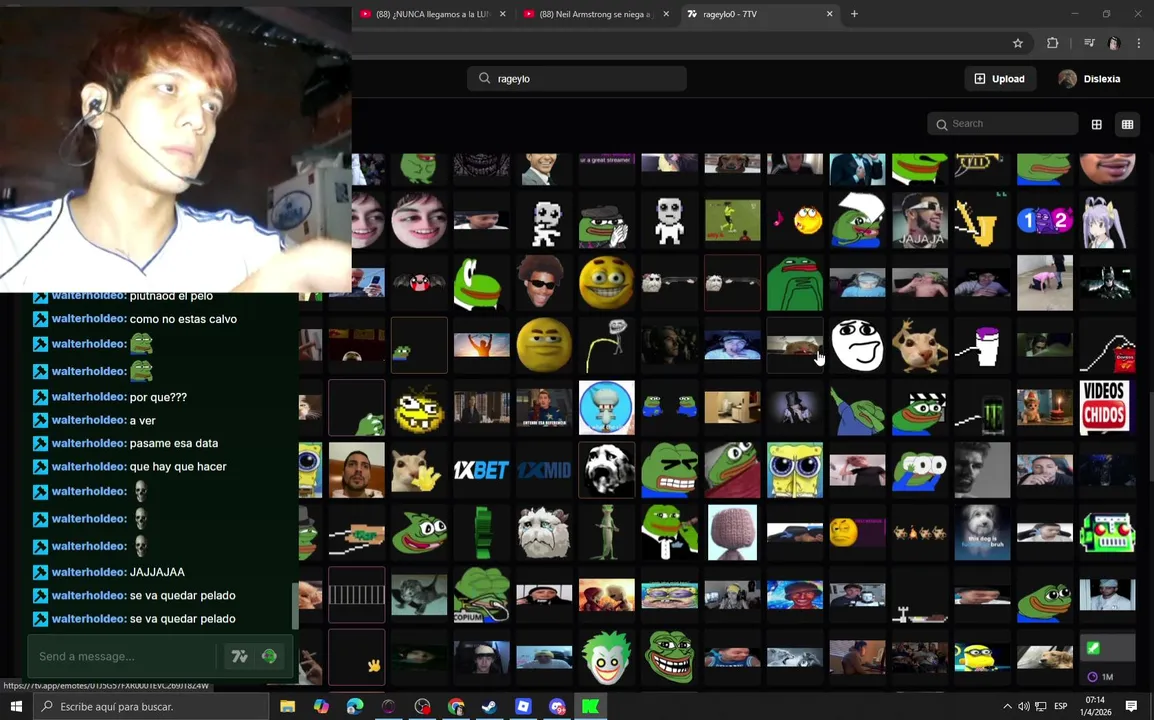1154x720 pixels.
Task: Click the chat message 'JAJJAJAA'
Action: [157, 572]
